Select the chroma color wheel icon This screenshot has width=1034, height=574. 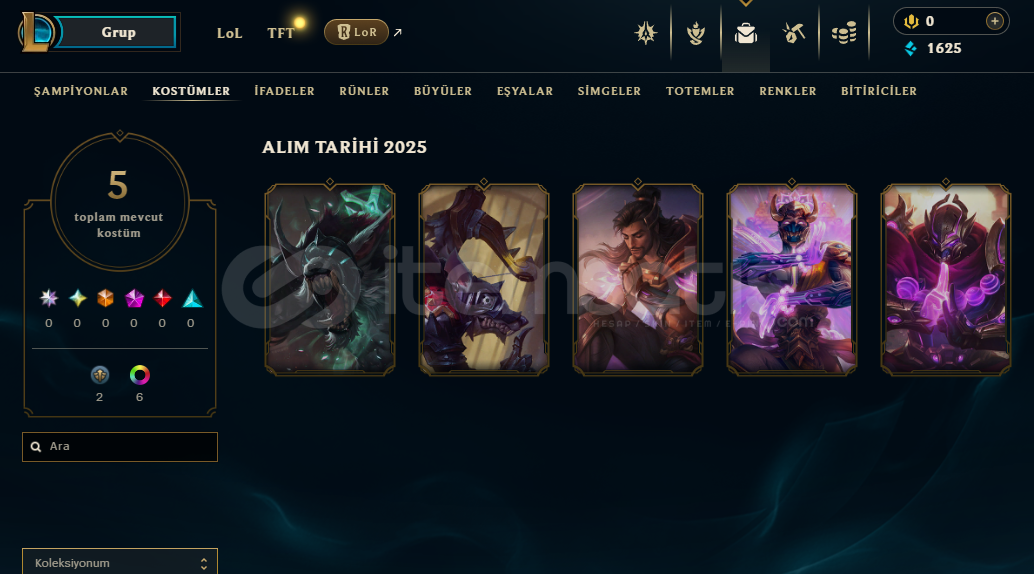[139, 375]
